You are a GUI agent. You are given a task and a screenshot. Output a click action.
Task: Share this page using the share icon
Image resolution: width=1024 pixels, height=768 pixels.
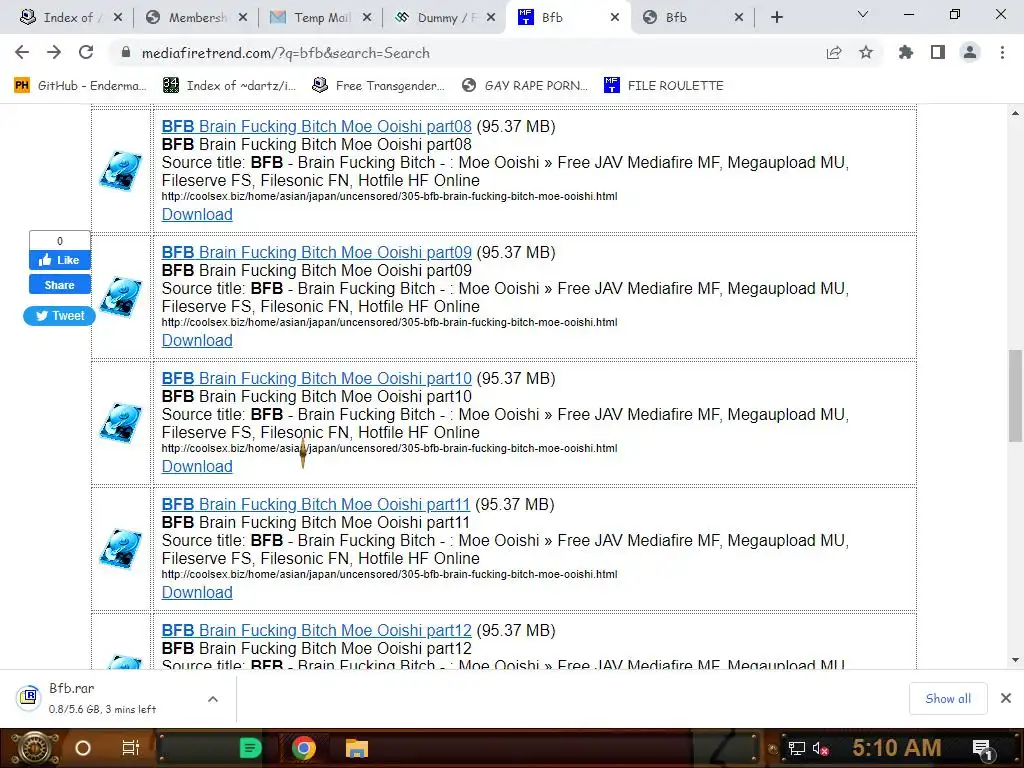[x=834, y=52]
